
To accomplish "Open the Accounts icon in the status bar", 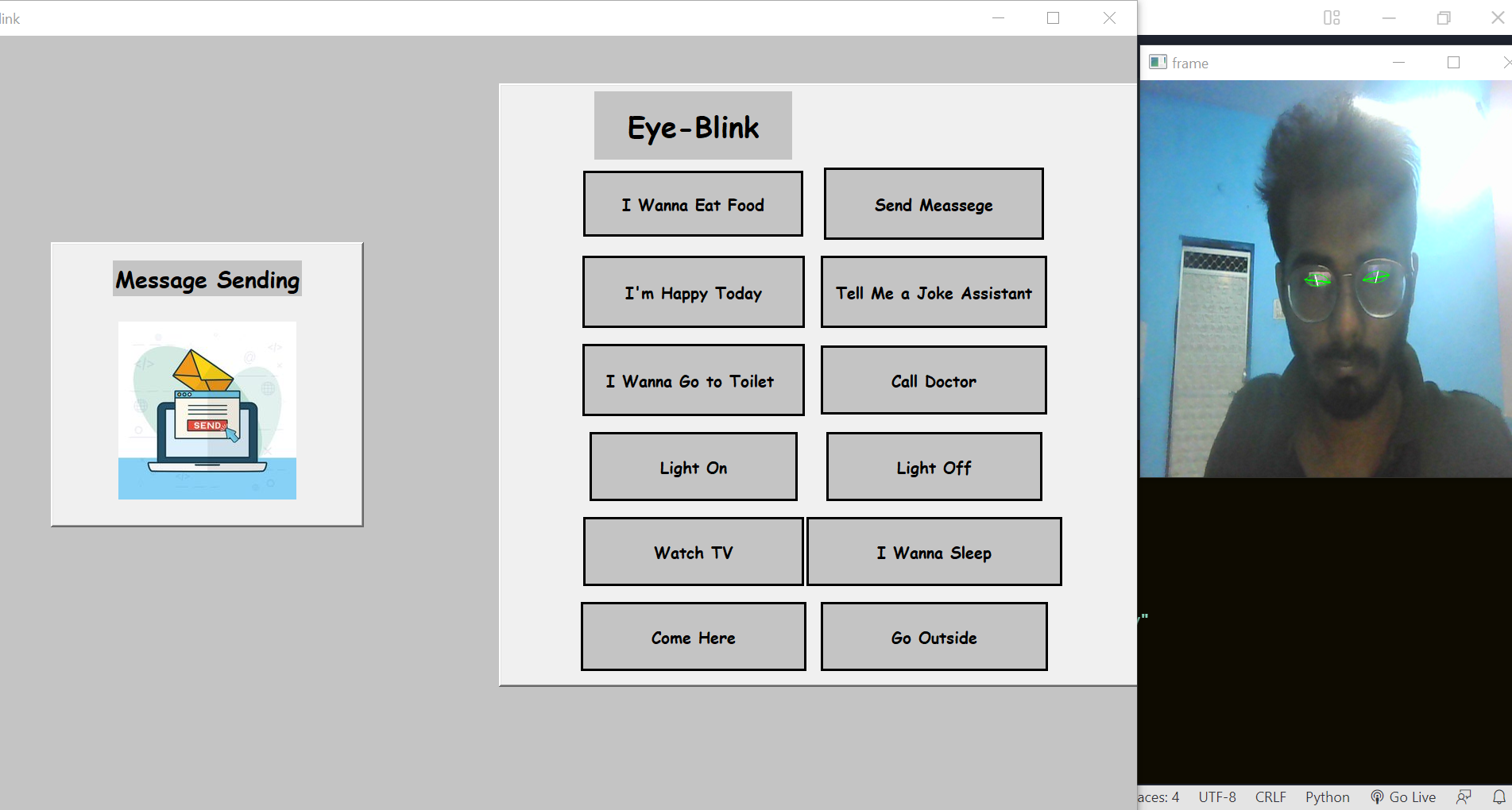I will (1464, 796).
